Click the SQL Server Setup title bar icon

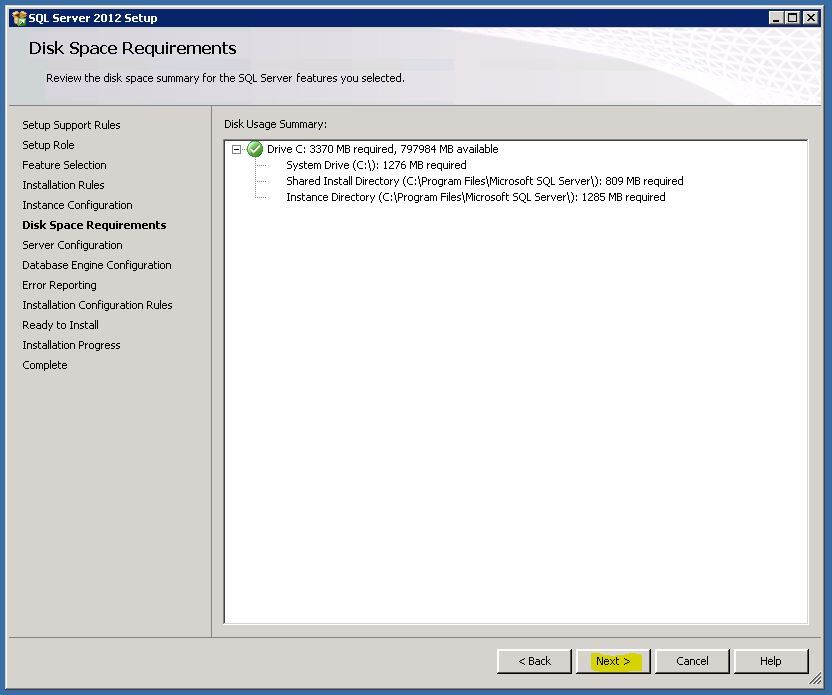(19, 18)
